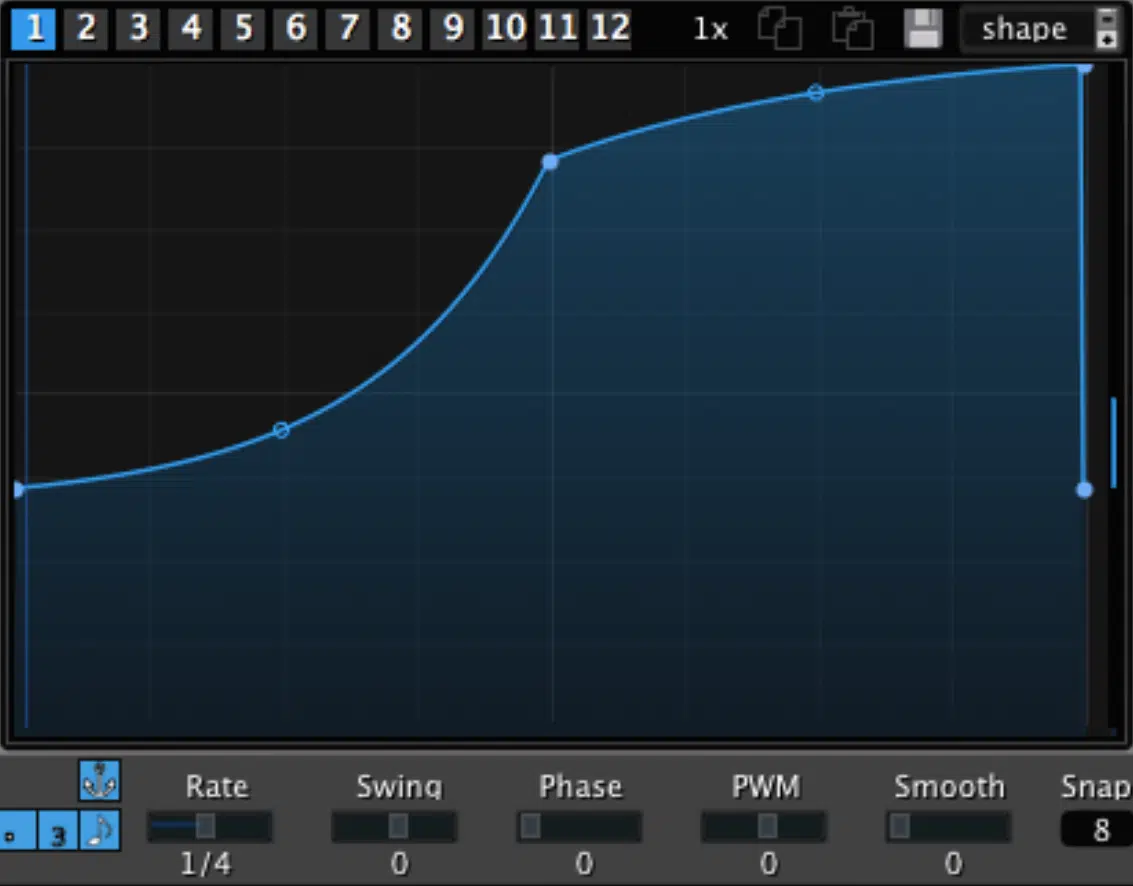Select the lower point on the right vertical edge

[x=1085, y=490]
